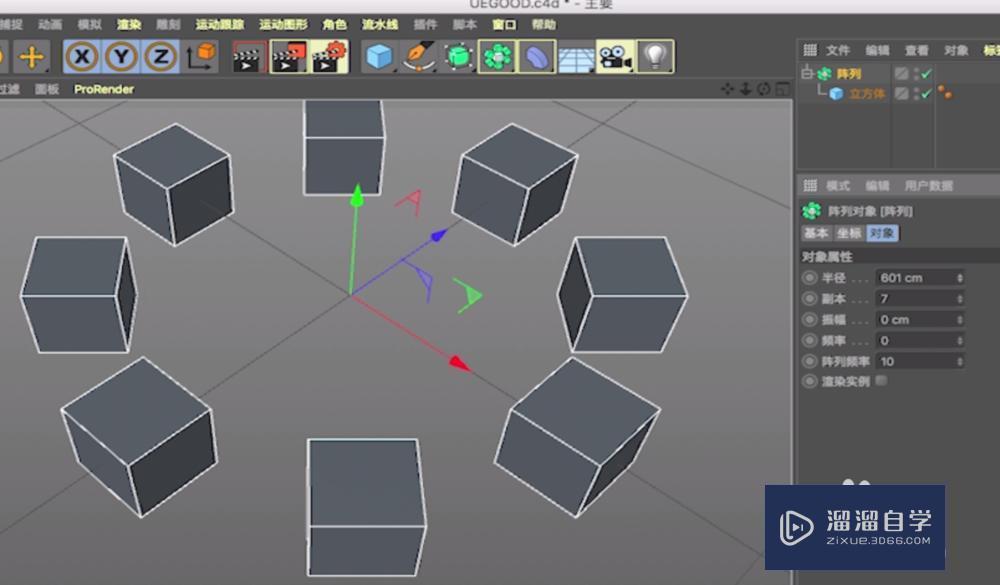Image resolution: width=1000 pixels, height=585 pixels.
Task: Open the 流水线 menu
Action: coord(380,24)
